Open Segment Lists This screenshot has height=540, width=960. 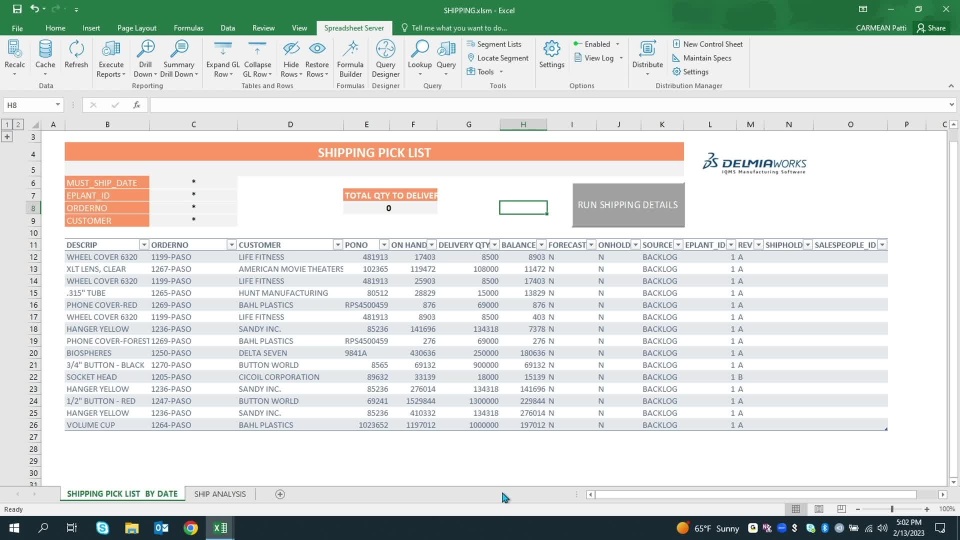pyautogui.click(x=493, y=44)
